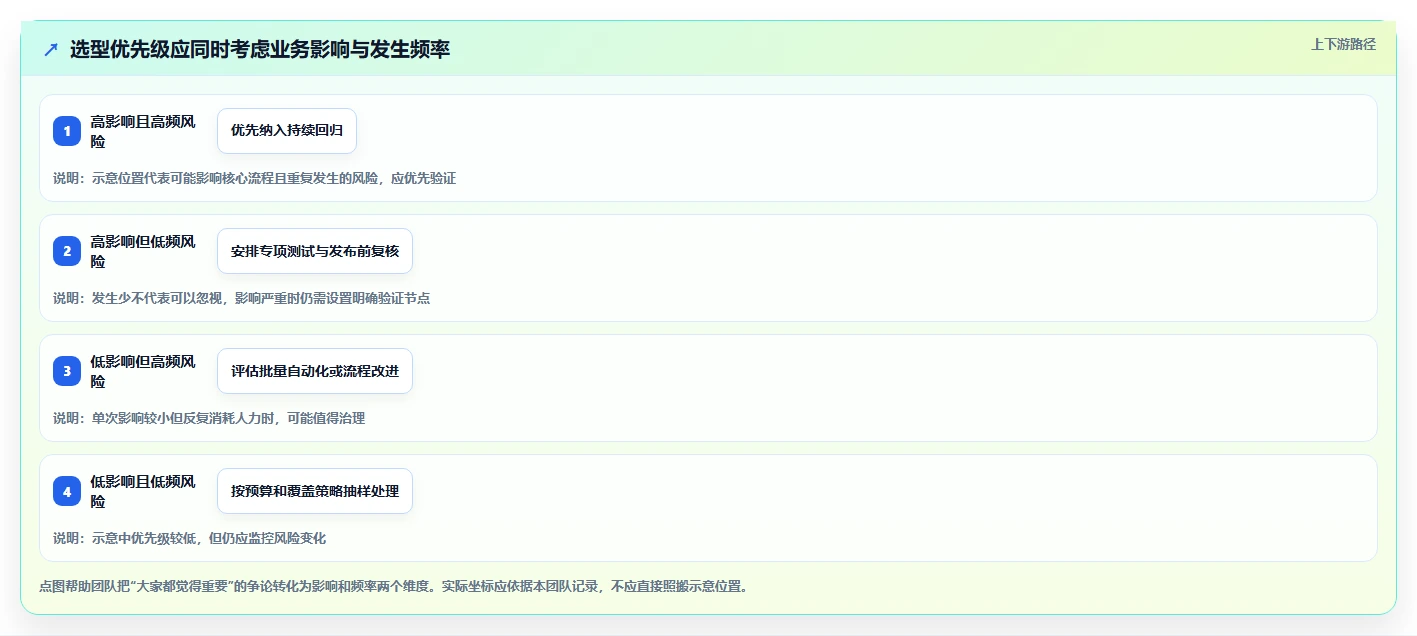Screen dimensions: 1417x636
Task: Click the 低影响且低频风险 label
Action: pyautogui.click(x=143, y=491)
